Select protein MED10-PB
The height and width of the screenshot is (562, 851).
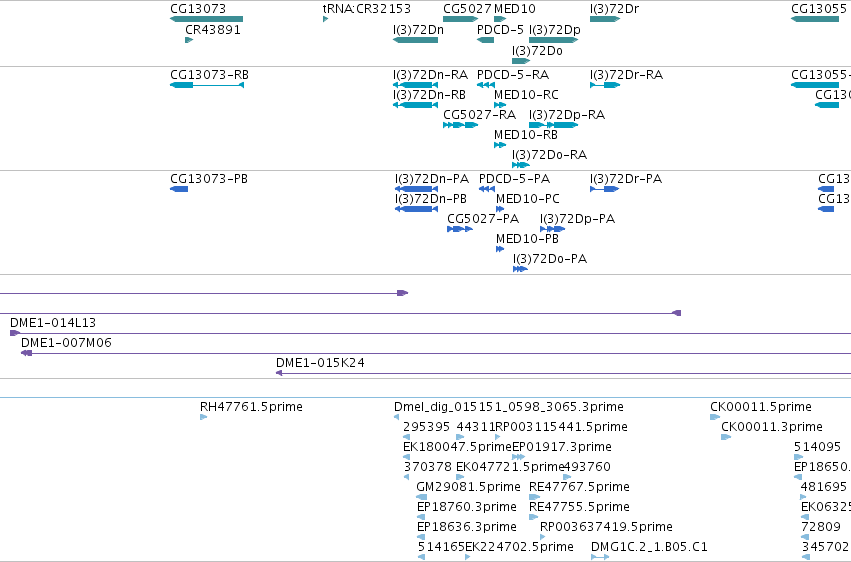[500, 249]
